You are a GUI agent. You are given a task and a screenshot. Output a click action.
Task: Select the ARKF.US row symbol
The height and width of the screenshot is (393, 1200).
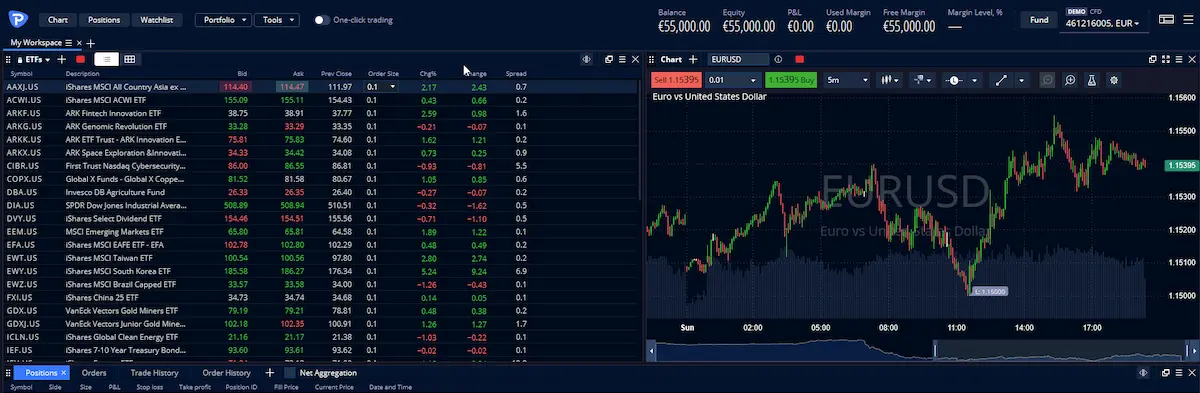pyautogui.click(x=22, y=113)
